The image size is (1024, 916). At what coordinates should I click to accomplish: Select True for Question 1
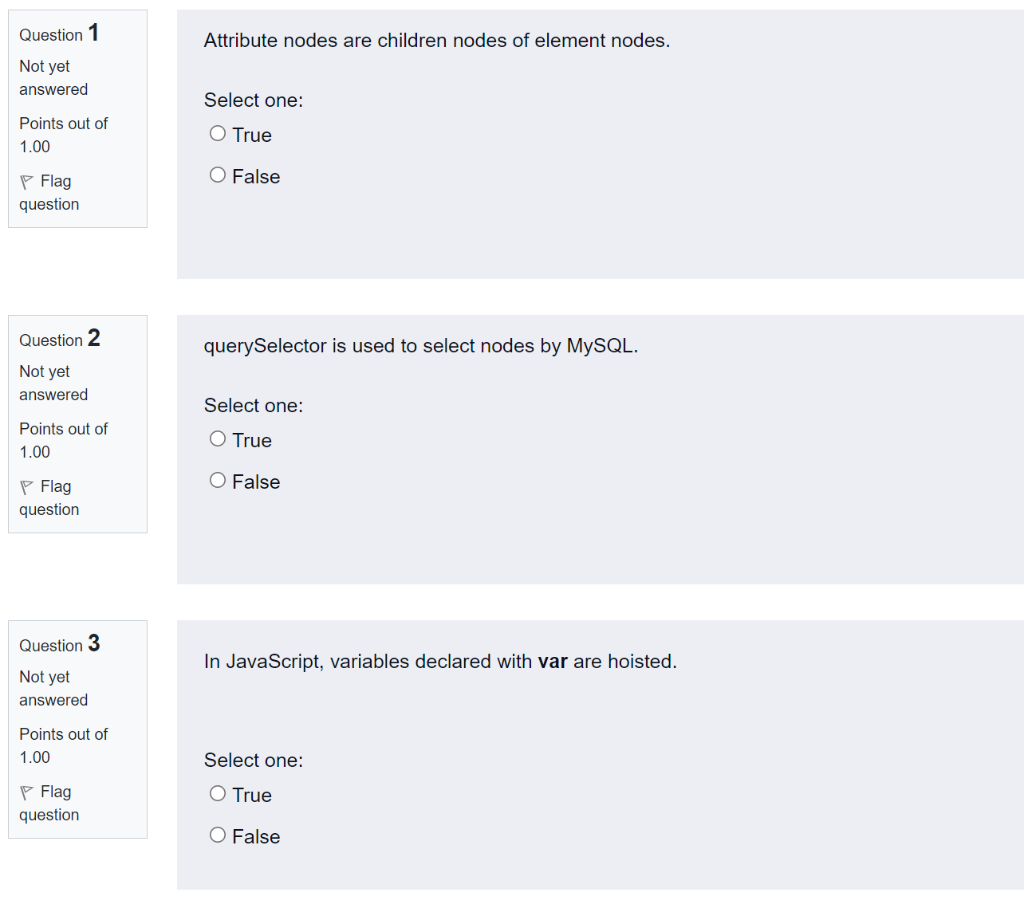217,133
